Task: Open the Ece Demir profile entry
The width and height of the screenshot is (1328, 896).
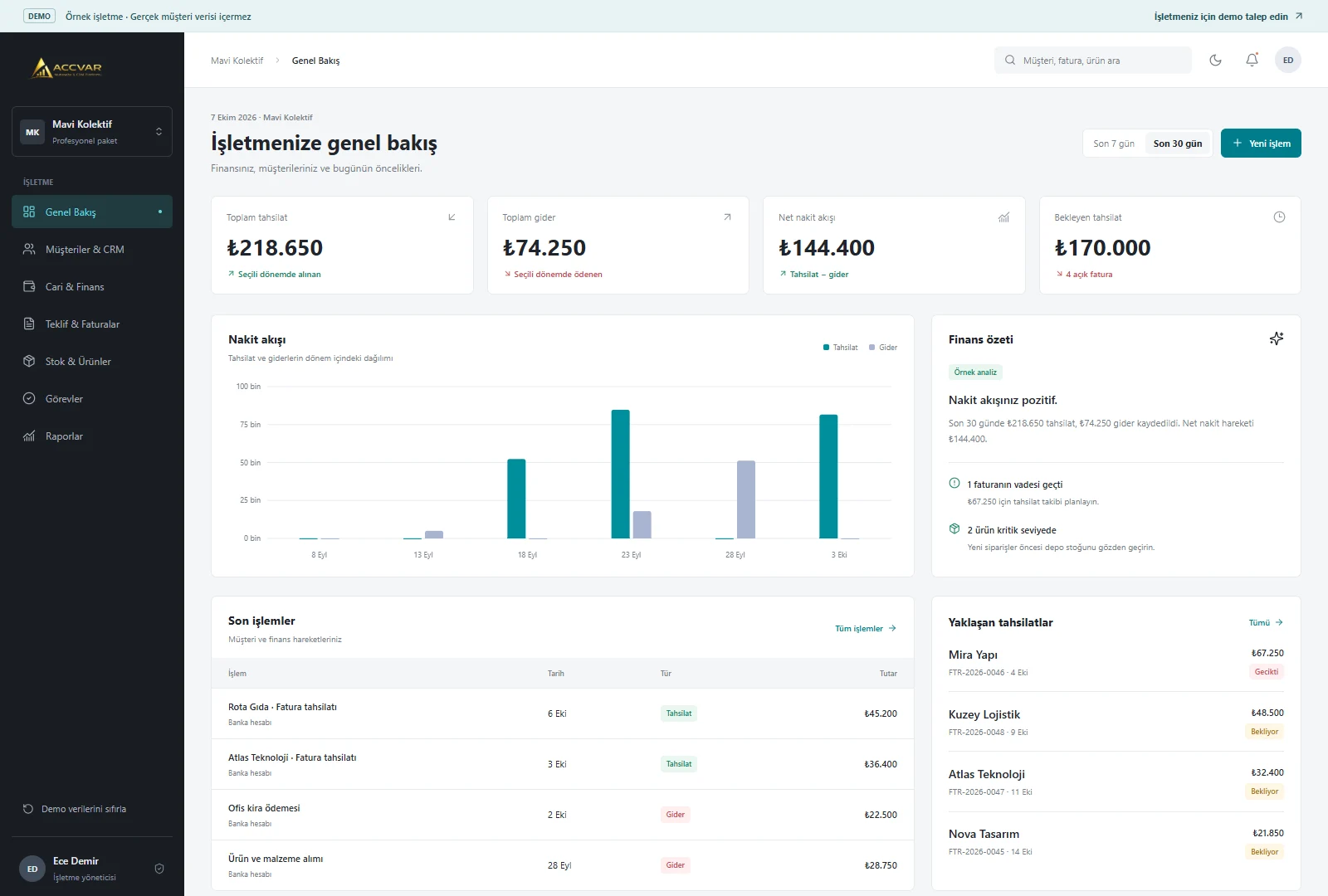Action: [92, 869]
